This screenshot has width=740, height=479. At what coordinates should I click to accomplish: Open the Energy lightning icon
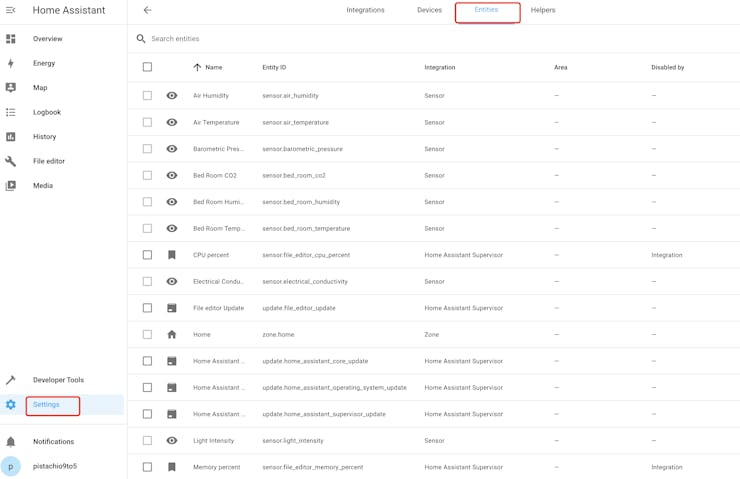coord(11,63)
